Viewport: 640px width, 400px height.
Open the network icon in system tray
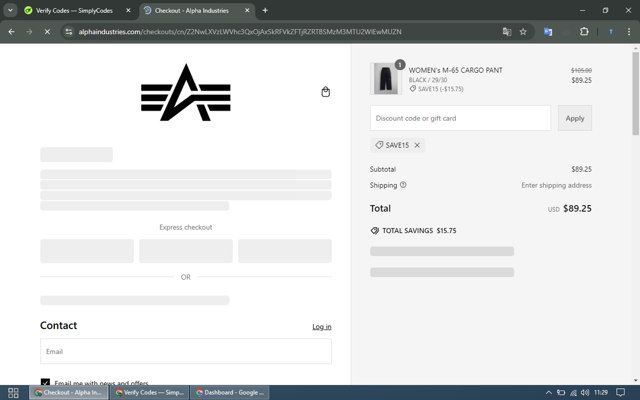(x=573, y=393)
